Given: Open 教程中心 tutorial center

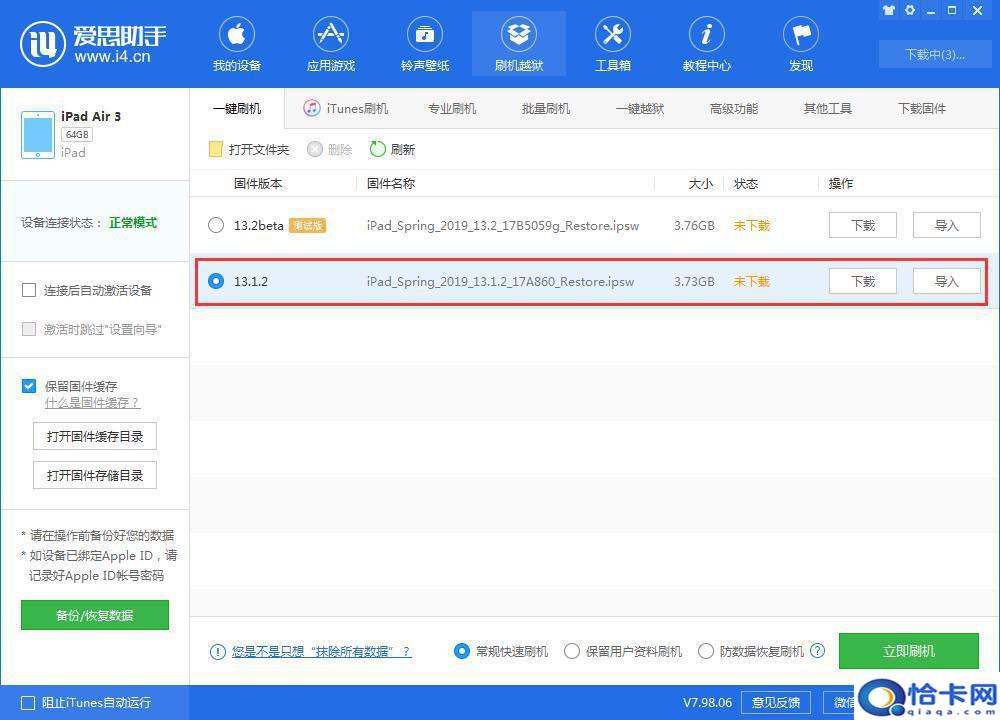Looking at the screenshot, I should [x=707, y=44].
